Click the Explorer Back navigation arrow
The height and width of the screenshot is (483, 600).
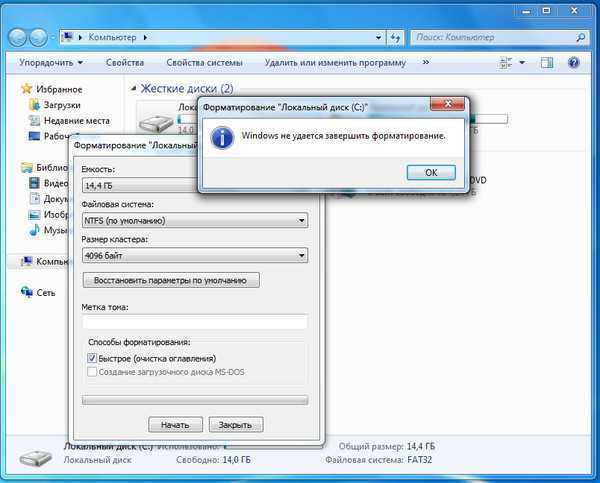pyautogui.click(x=17, y=38)
